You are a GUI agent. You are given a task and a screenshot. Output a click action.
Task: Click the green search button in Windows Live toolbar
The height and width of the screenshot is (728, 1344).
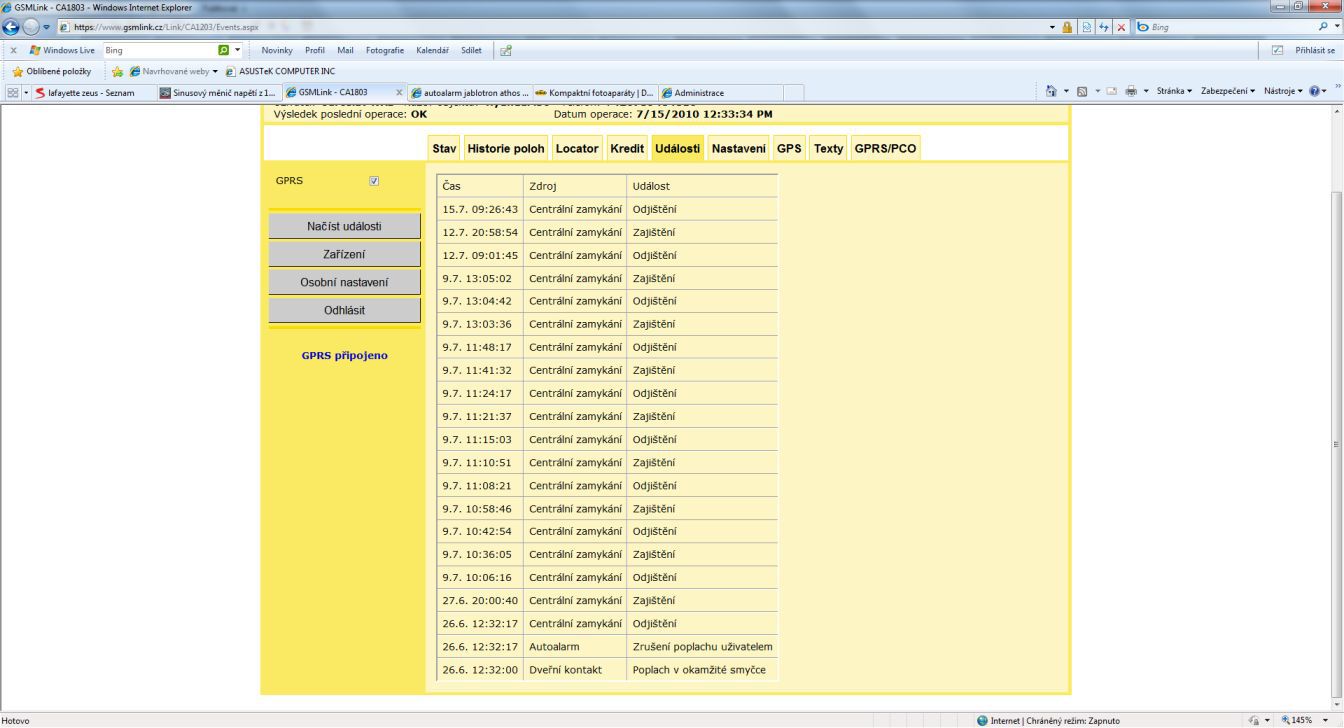tap(224, 50)
